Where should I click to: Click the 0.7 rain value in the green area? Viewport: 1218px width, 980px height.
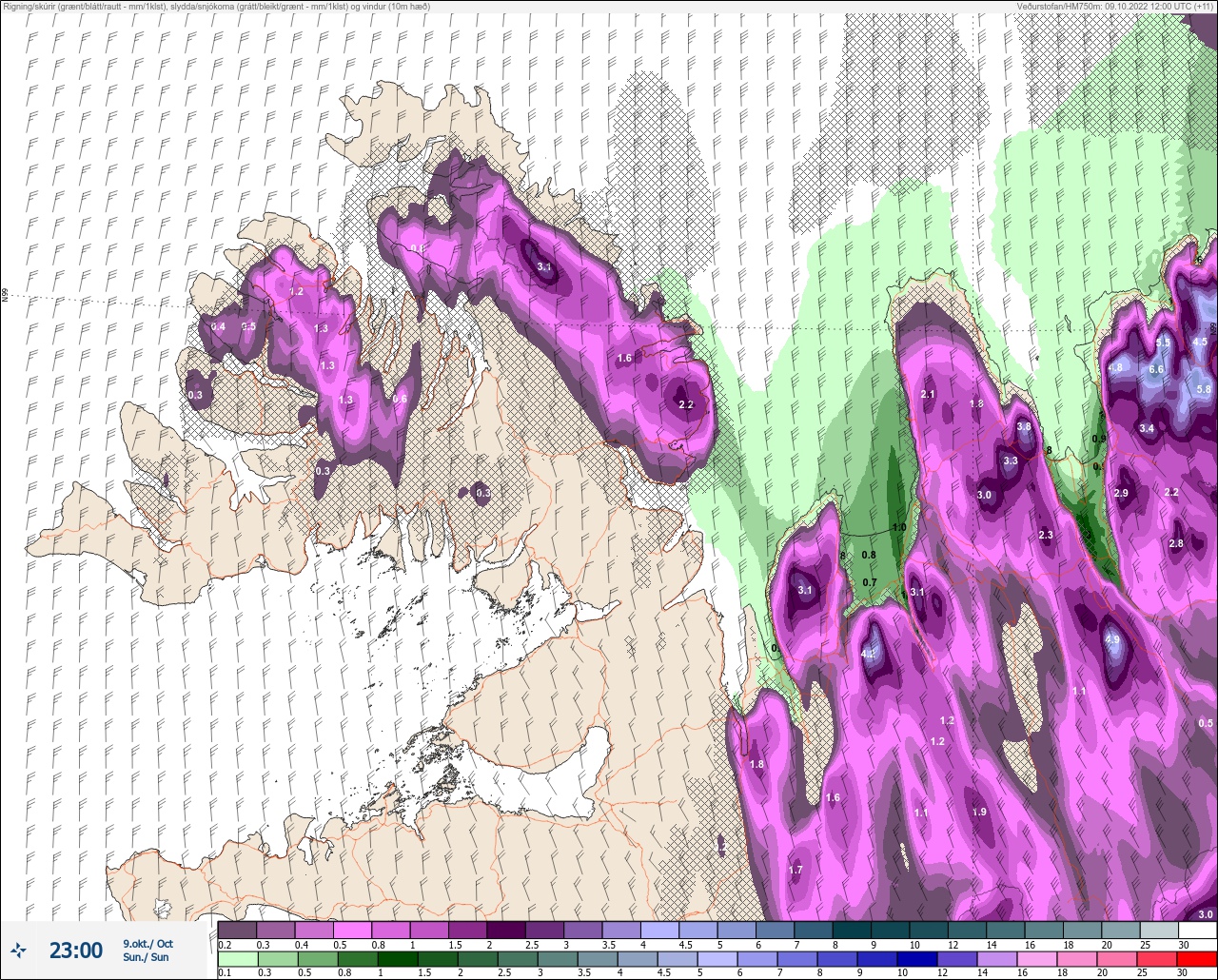tap(870, 582)
